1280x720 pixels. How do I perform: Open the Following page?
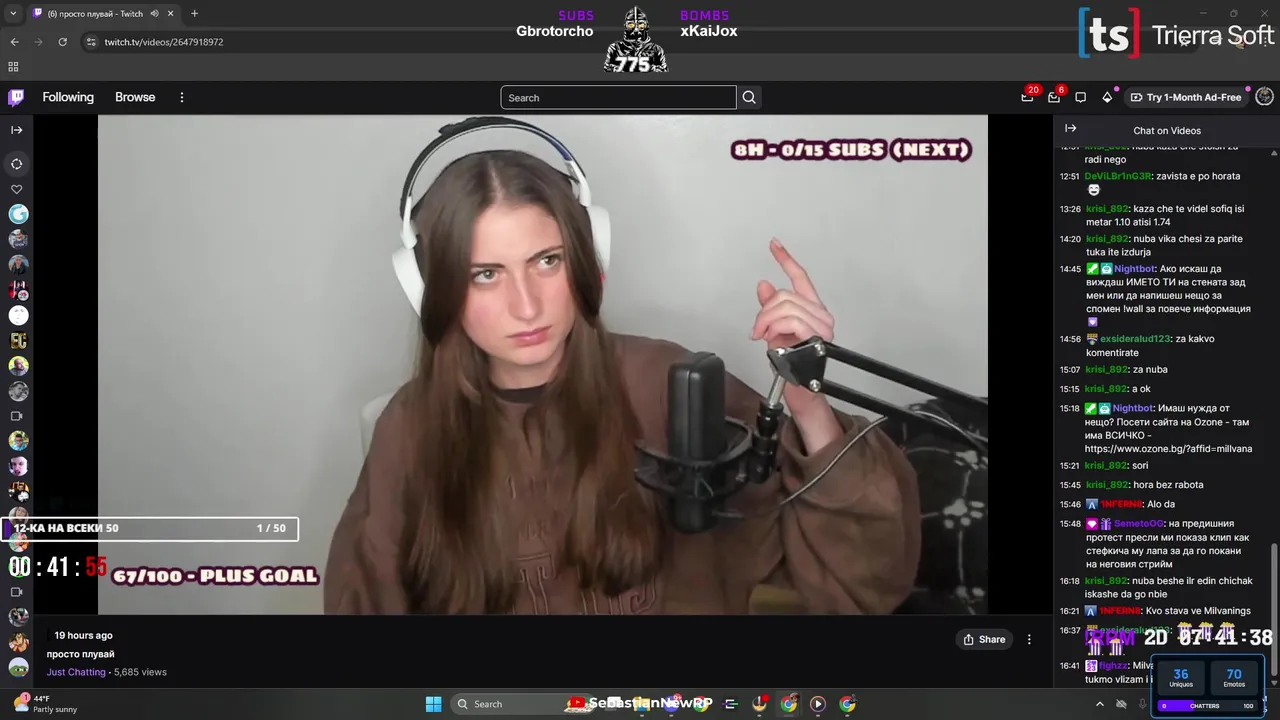click(x=68, y=97)
